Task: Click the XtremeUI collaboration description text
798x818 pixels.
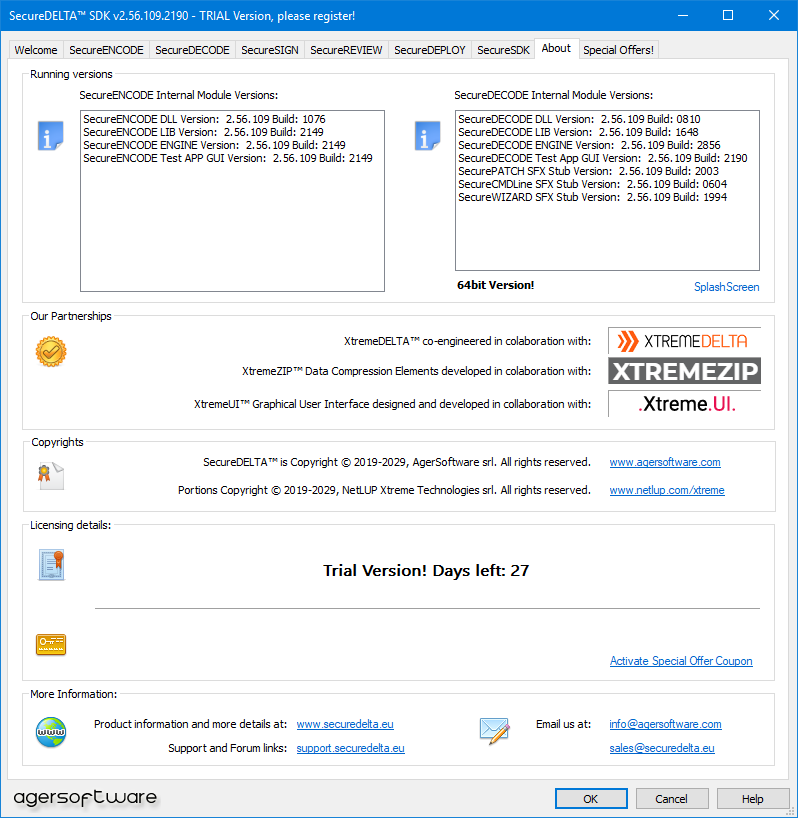Action: 393,404
